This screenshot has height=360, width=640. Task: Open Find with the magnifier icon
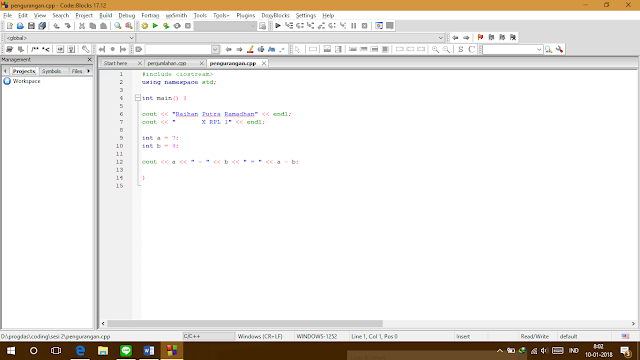coord(118,26)
